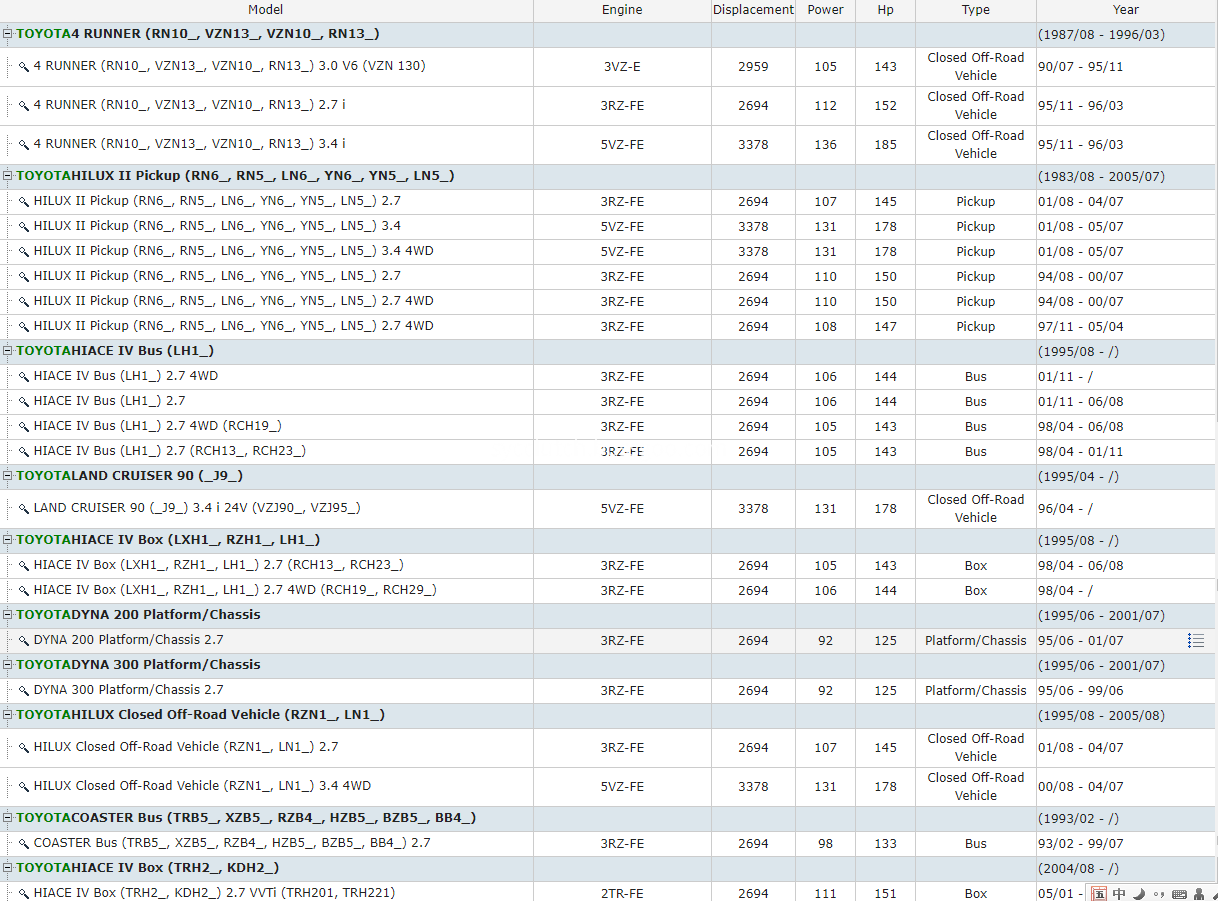The height and width of the screenshot is (901, 1218).
Task: Click the magnifier icon for 4 RUNNER 2.7 i
Action: tap(24, 105)
